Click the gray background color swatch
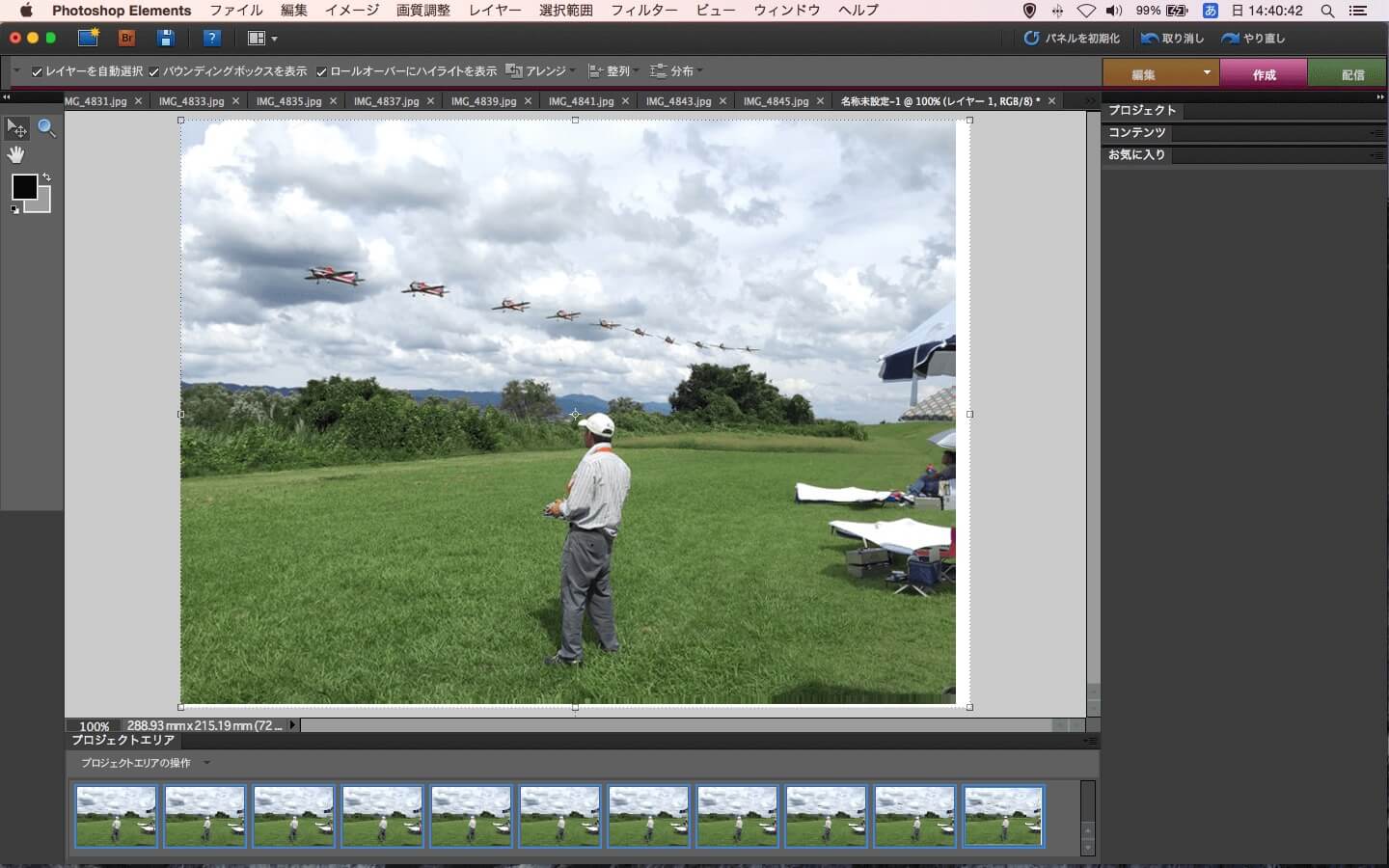 pyautogui.click(x=42, y=203)
